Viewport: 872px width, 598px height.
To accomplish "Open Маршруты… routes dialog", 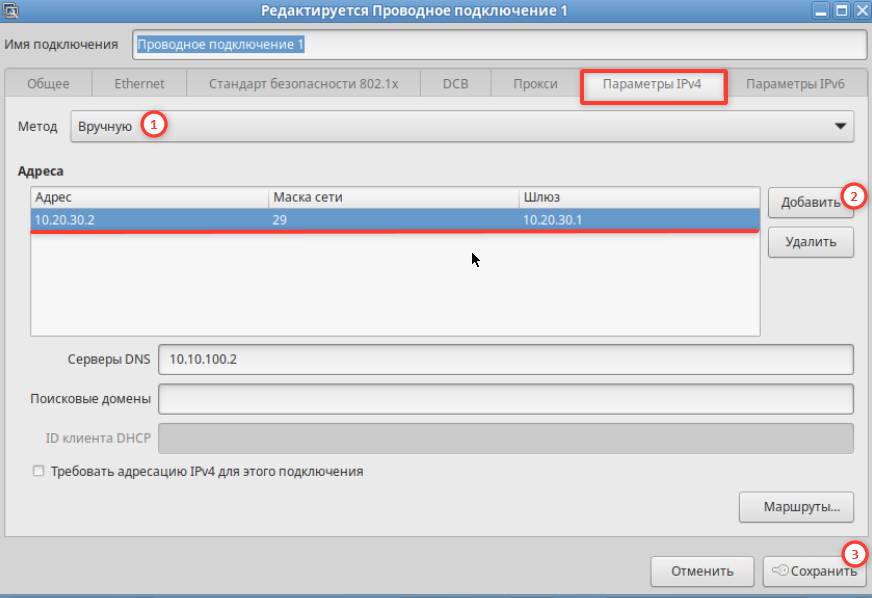I will pos(796,507).
